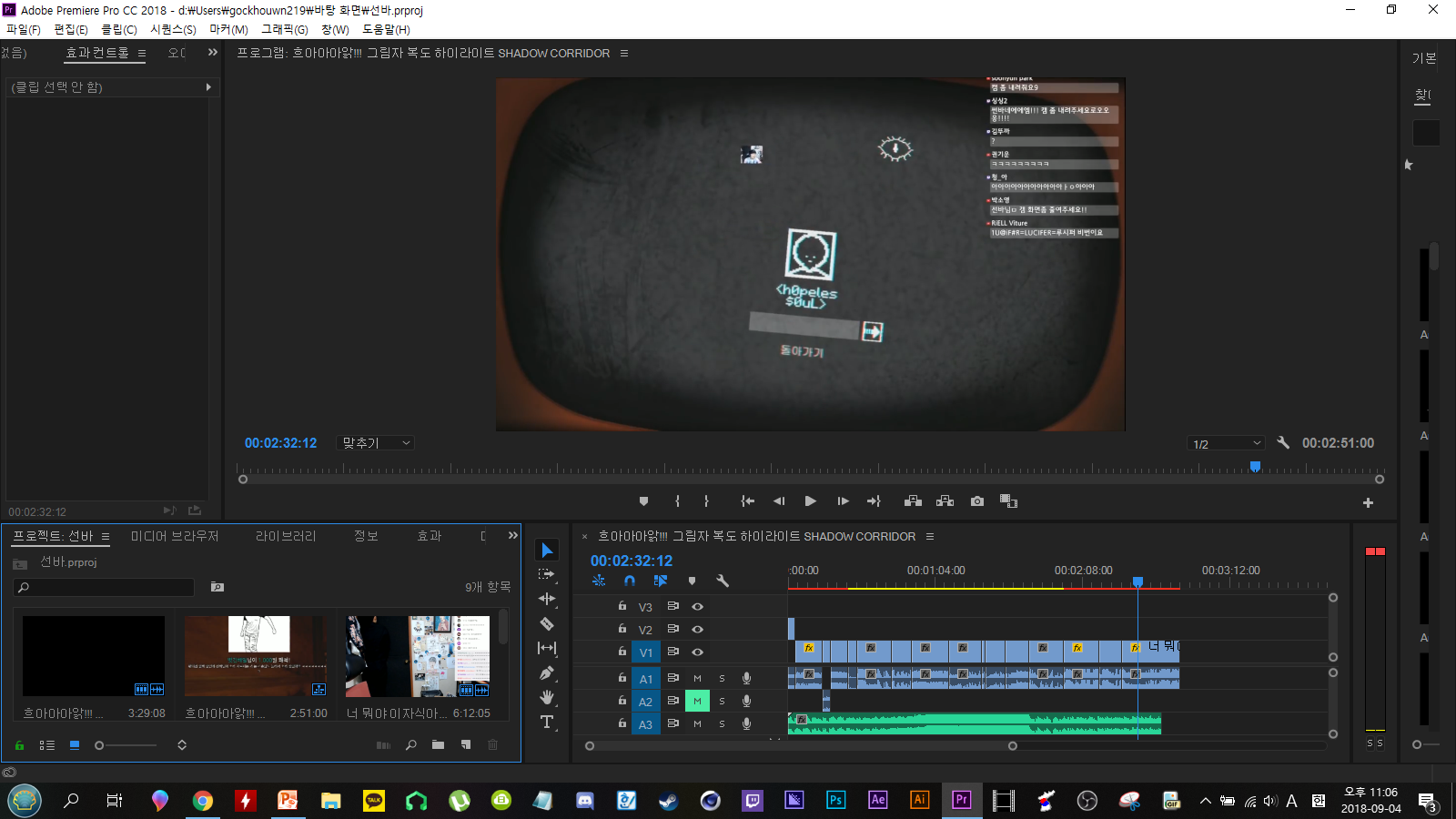Step forward one frame
1456x819 pixels.
(x=844, y=501)
